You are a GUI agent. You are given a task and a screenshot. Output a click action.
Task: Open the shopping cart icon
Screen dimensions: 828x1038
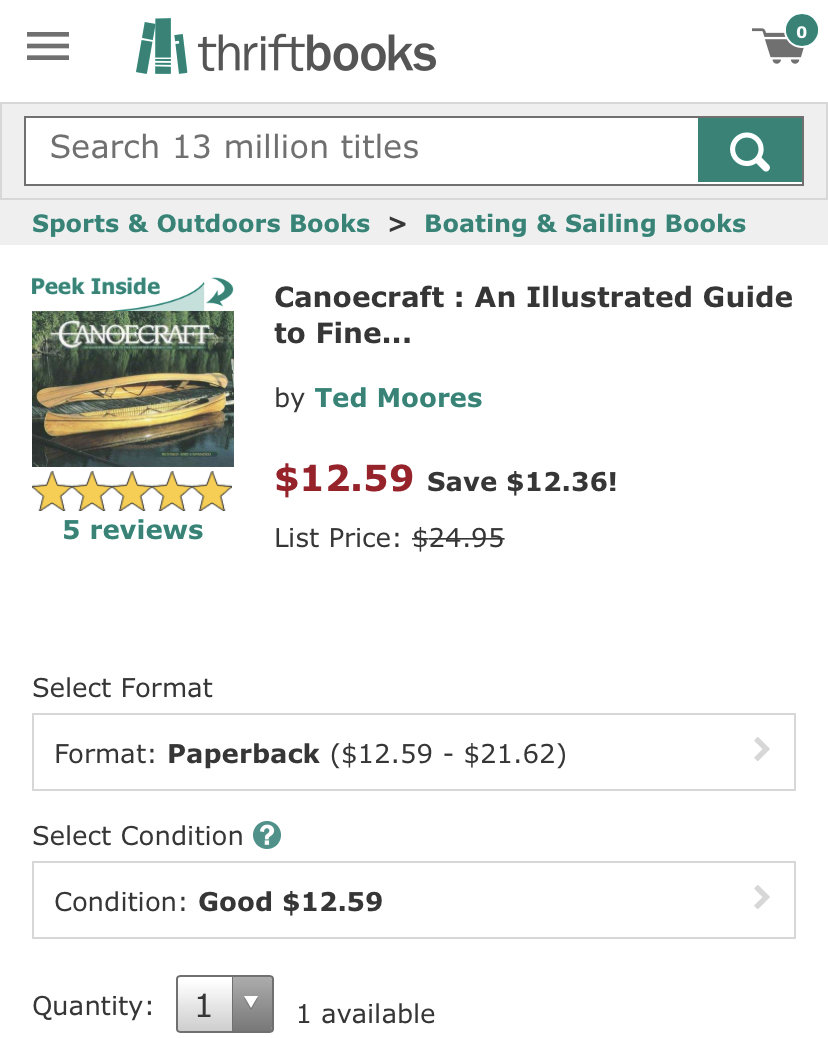tap(778, 46)
